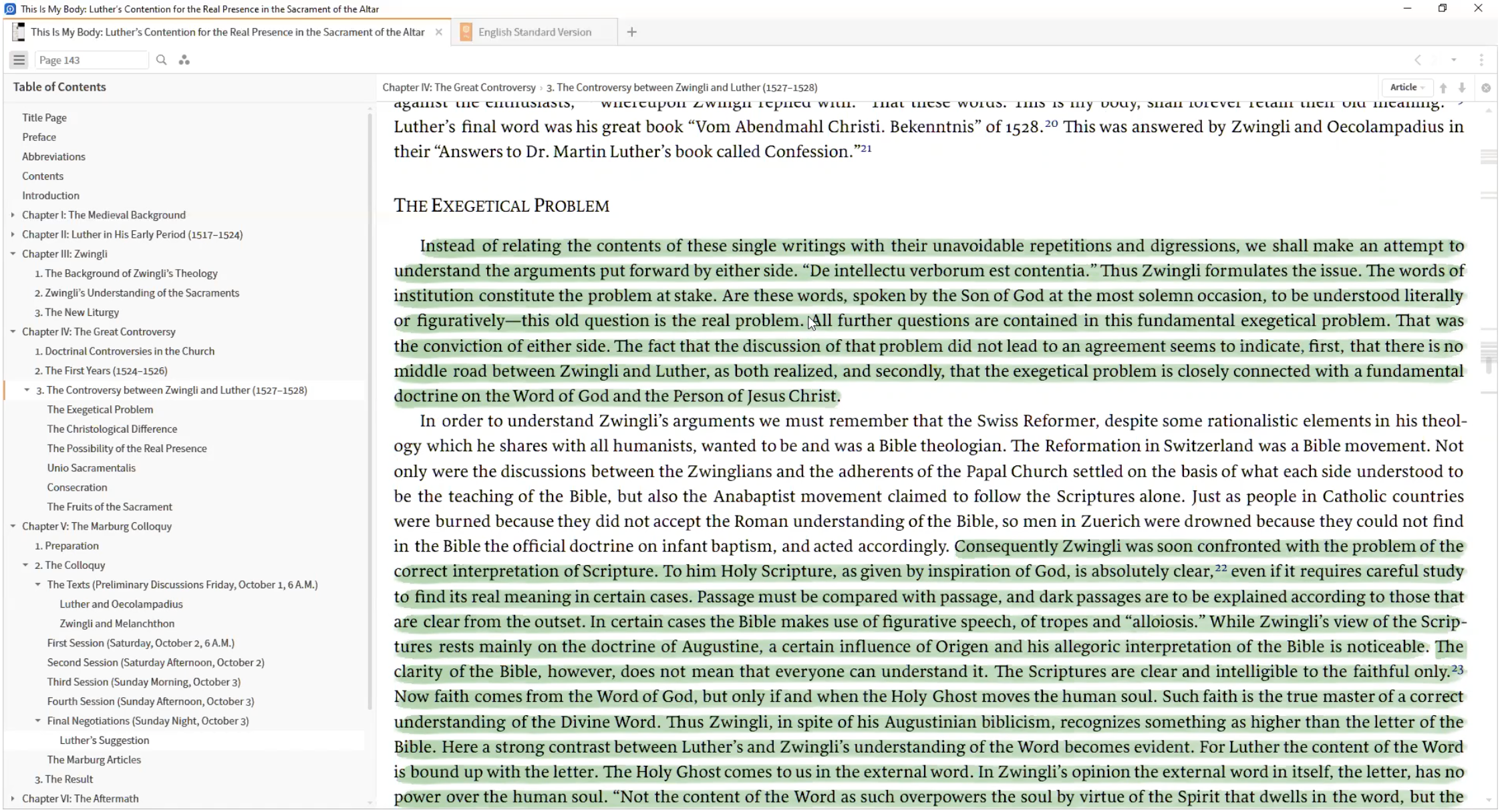Switch to English Standard Version tab
Viewport: 1506px width, 812px height.
(x=534, y=32)
